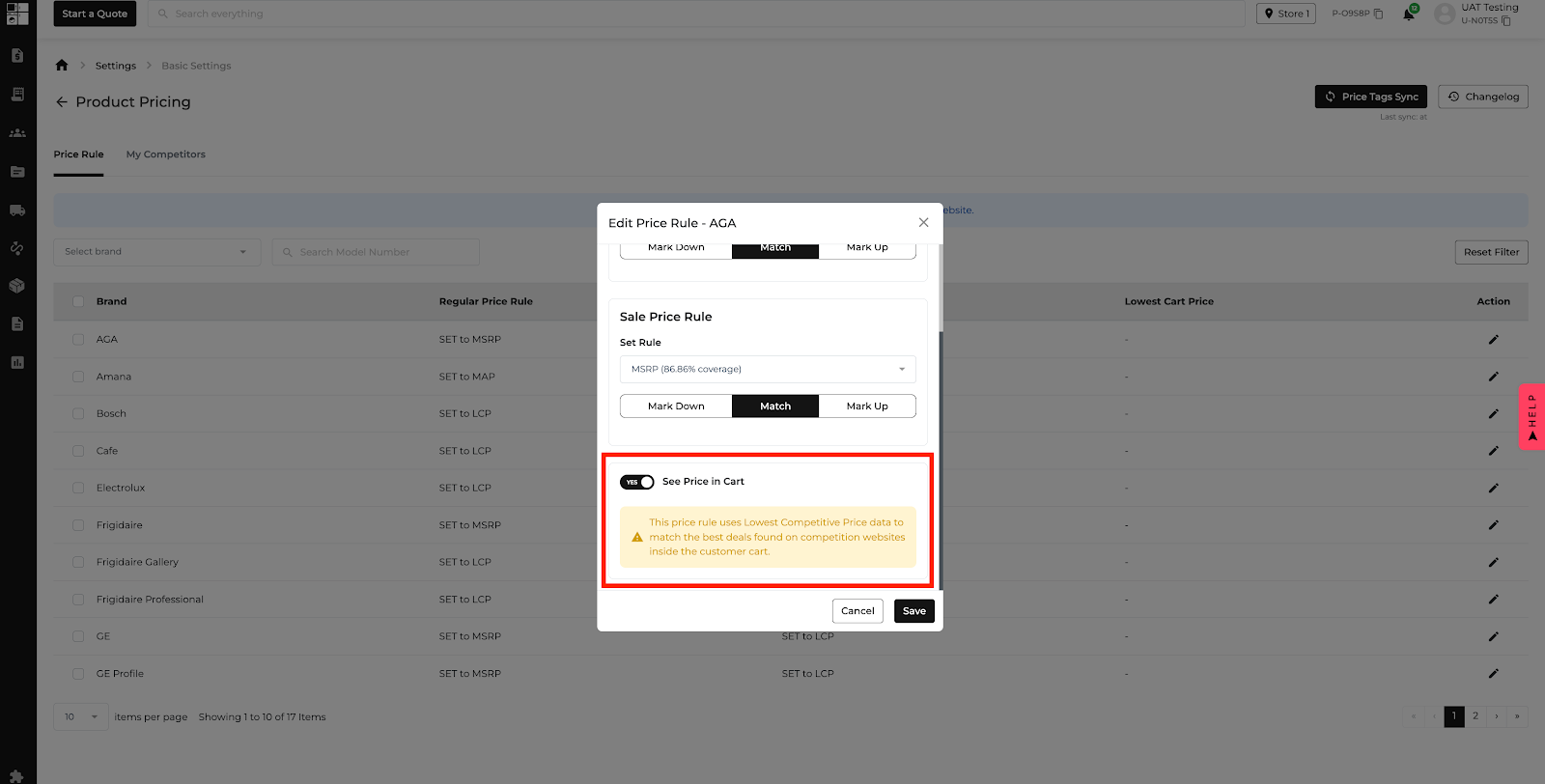Switch to My Competitors tab
The height and width of the screenshot is (784, 1545).
(x=165, y=154)
